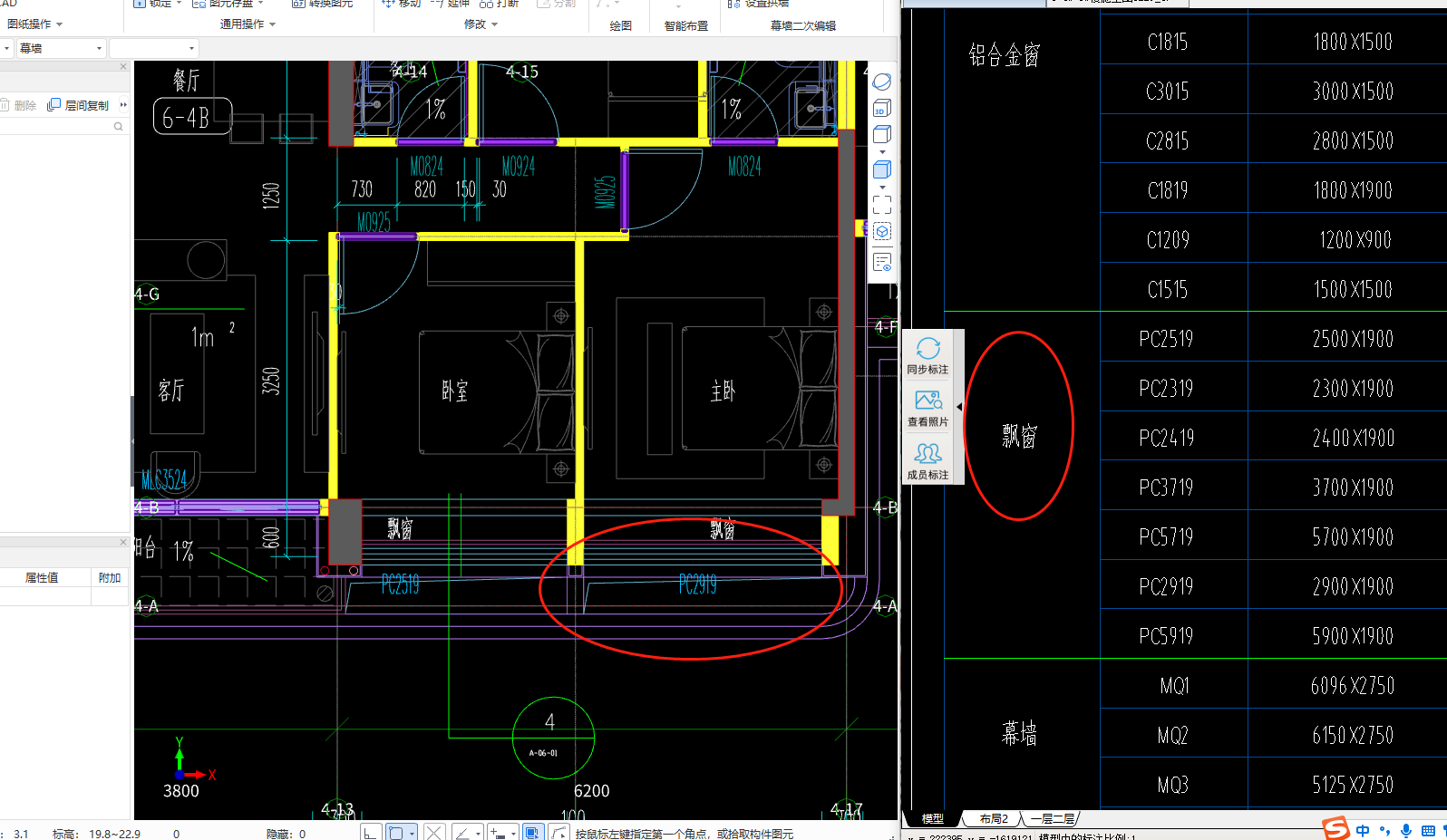Switch to the 一层二层 tab in CAD window
This screenshot has height=840, width=1447.
(1052, 818)
